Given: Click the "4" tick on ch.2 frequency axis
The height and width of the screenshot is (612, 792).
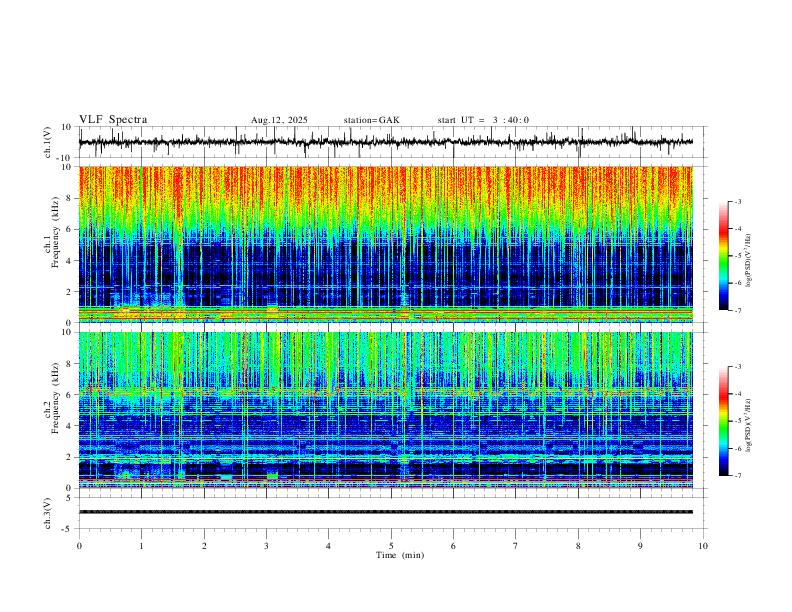Looking at the screenshot, I should tap(70, 426).
